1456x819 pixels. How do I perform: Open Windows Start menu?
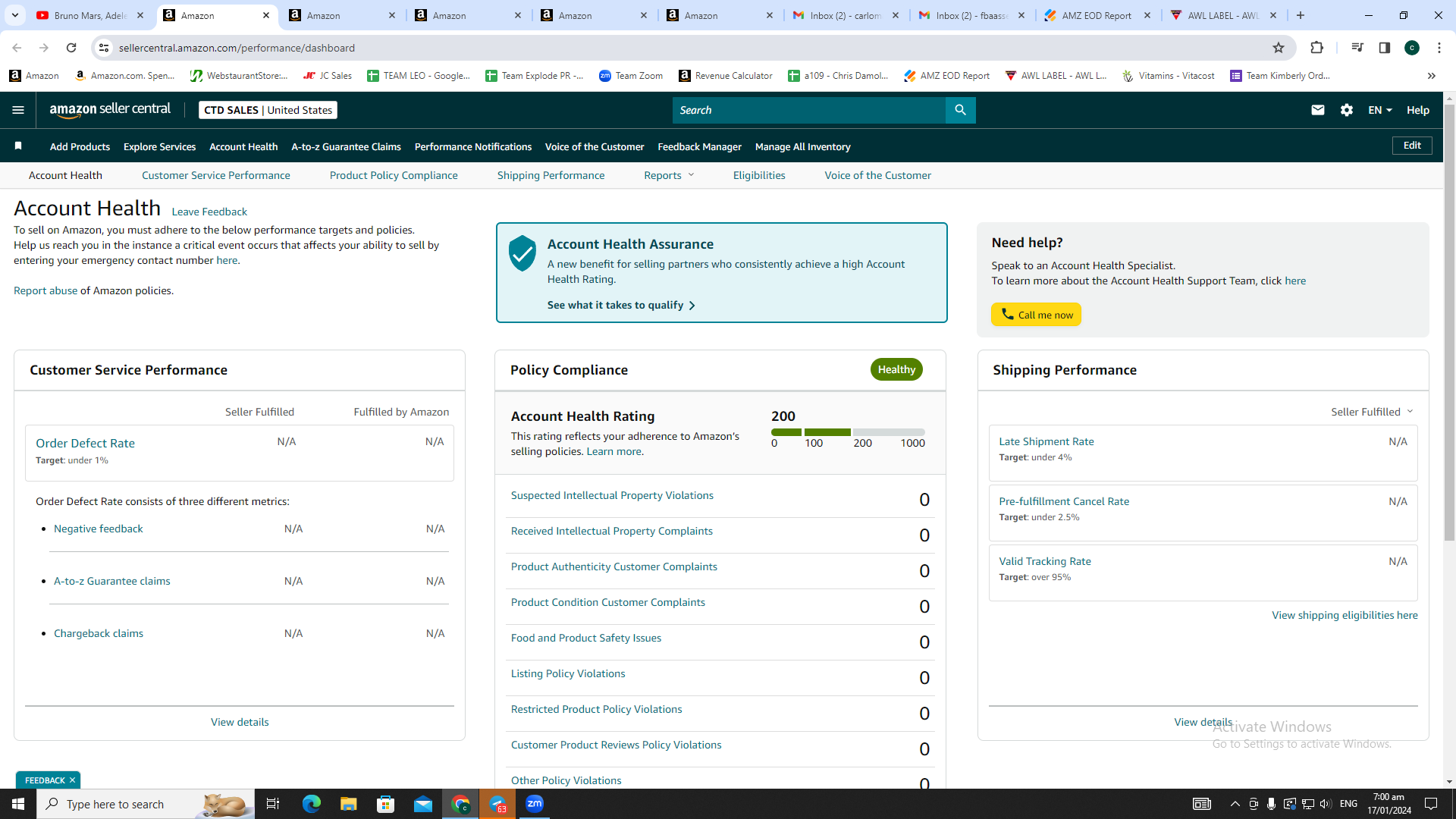coord(18,804)
